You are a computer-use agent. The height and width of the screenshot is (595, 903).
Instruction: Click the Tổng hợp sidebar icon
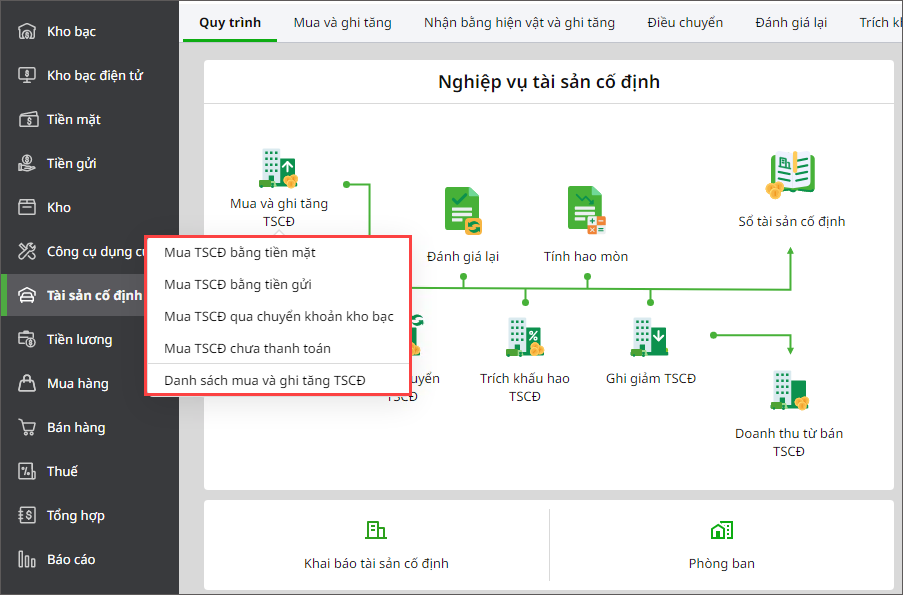(x=26, y=515)
